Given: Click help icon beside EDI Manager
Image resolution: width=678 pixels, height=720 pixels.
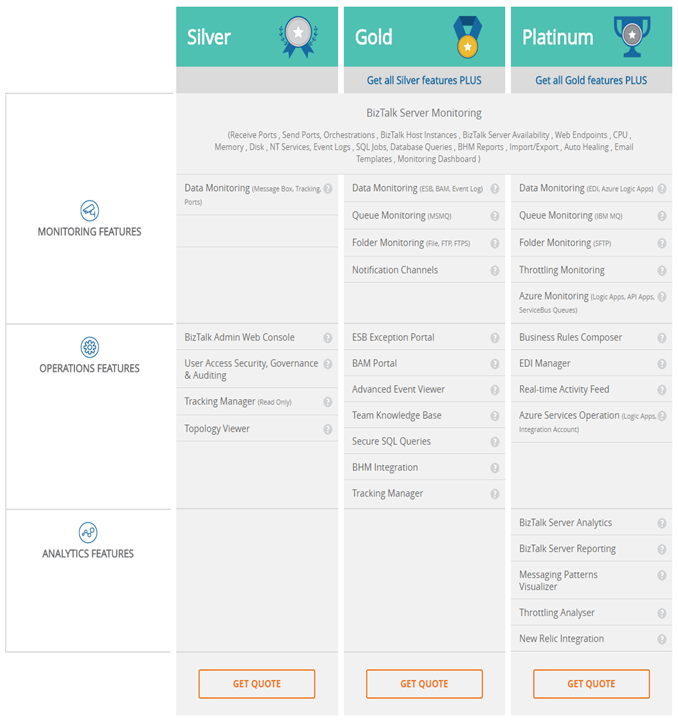Looking at the screenshot, I should pyautogui.click(x=662, y=364).
